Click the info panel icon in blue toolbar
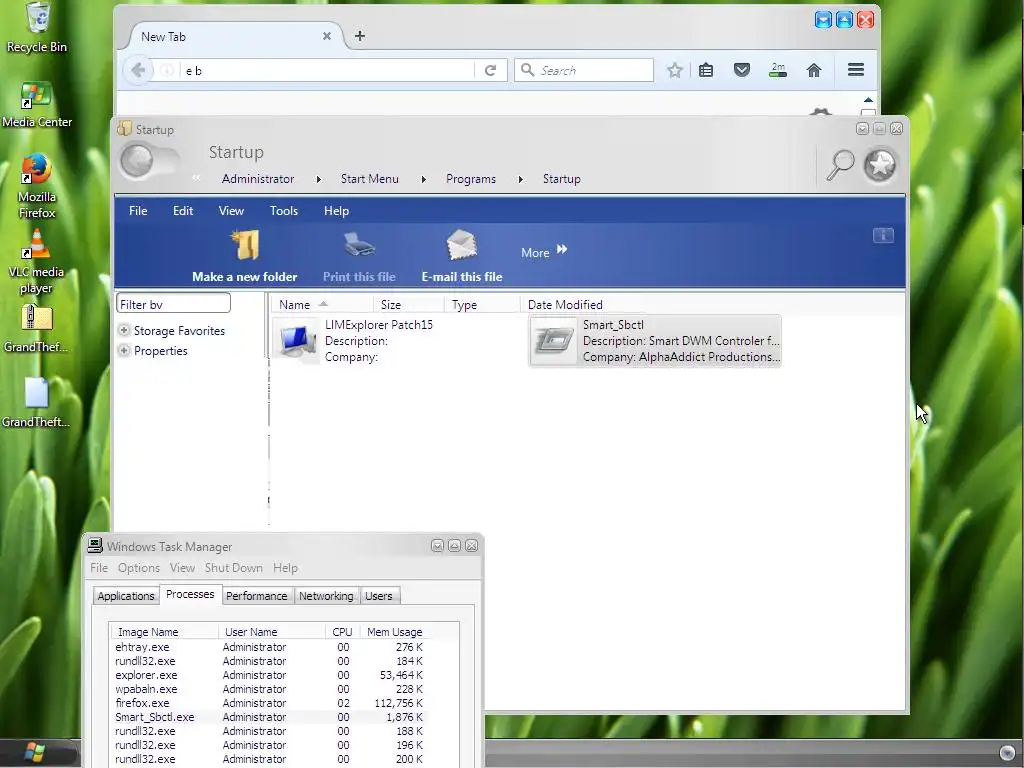The height and width of the screenshot is (768, 1024). point(884,235)
